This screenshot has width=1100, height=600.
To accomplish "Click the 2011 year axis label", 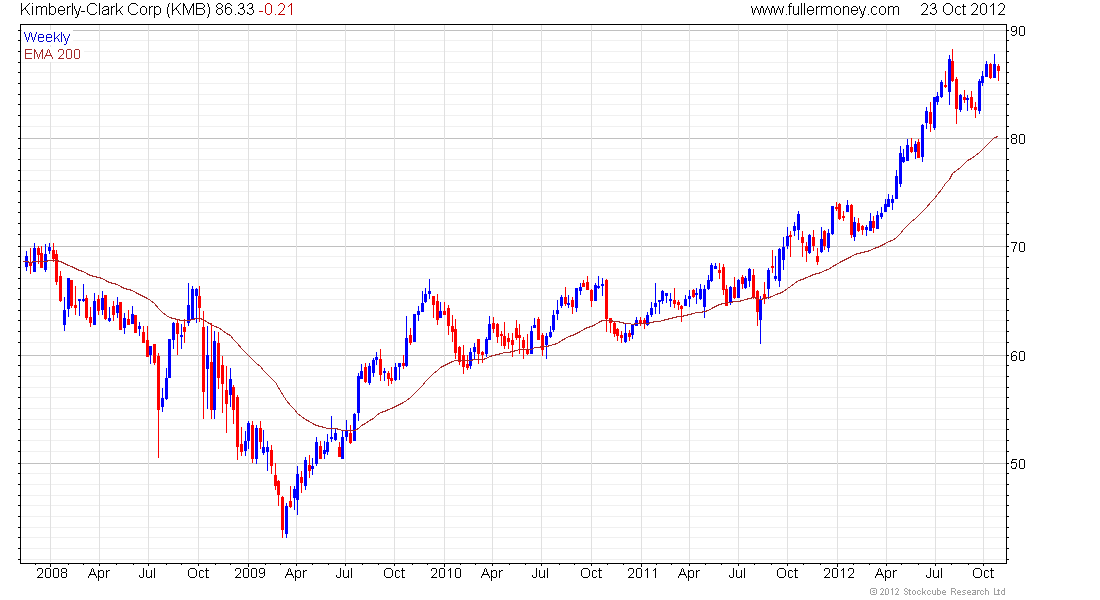I will click(643, 573).
